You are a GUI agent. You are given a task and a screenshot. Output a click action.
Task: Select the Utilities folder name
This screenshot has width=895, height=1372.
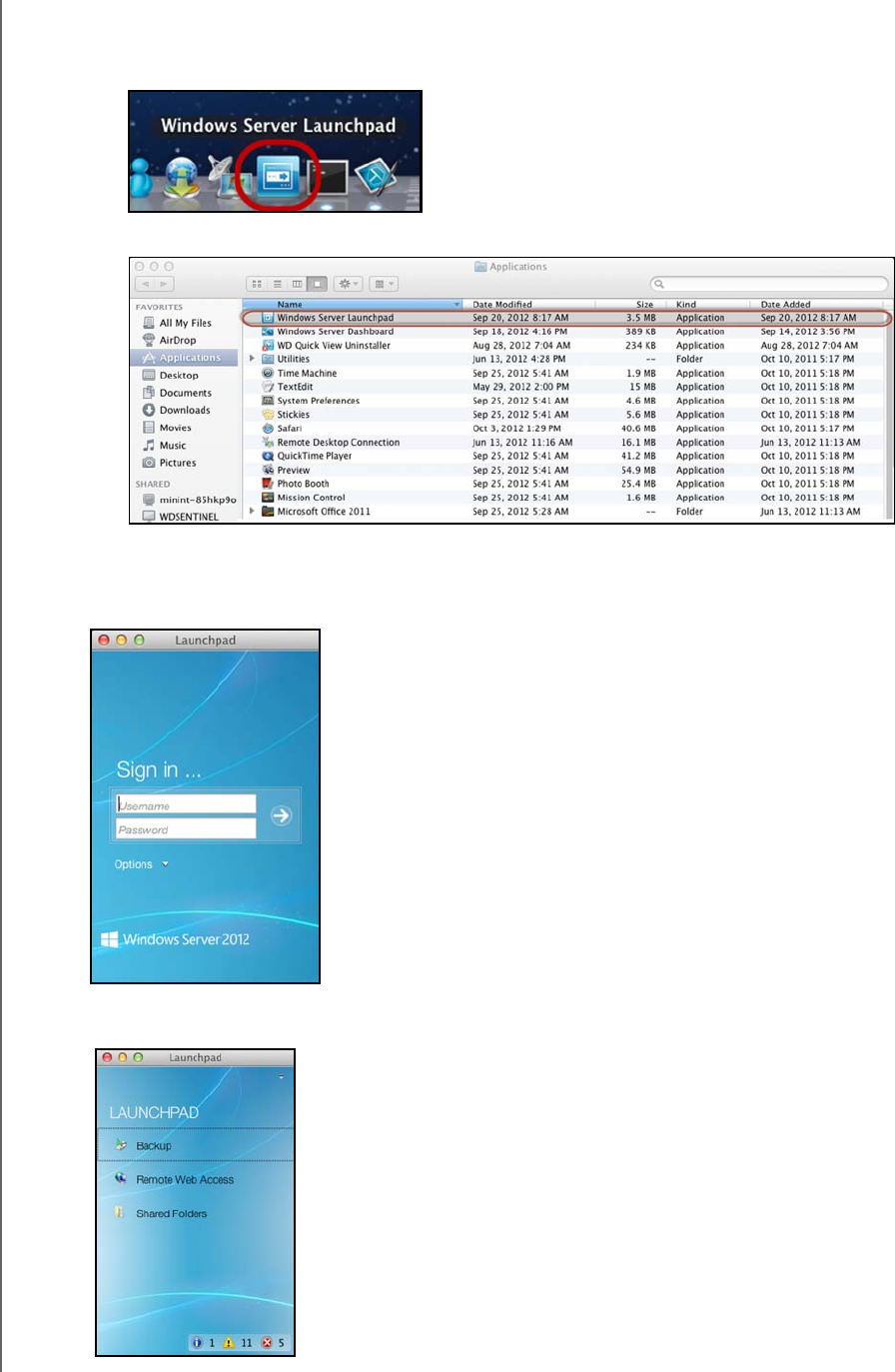coord(294,359)
